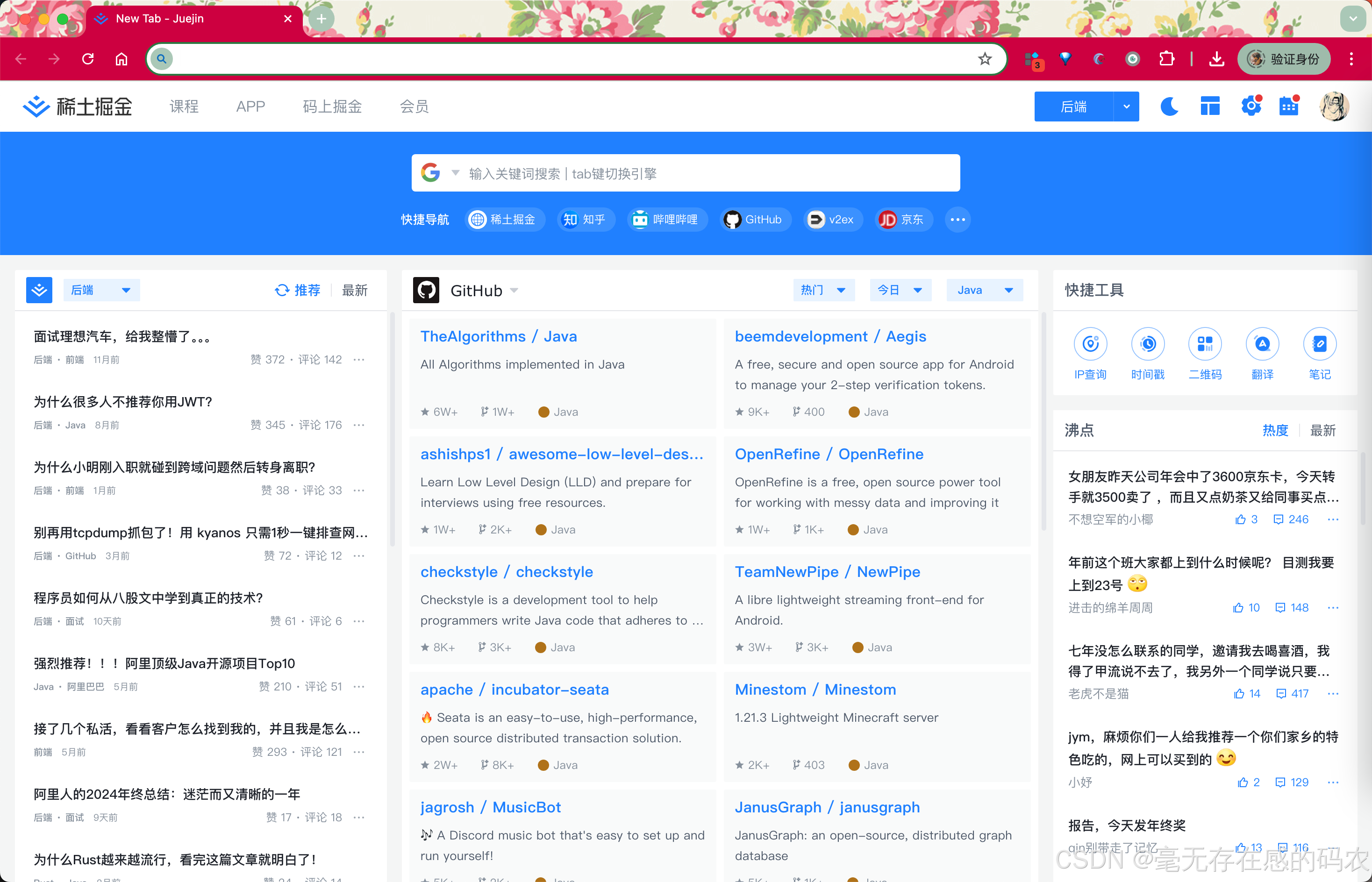Image resolution: width=1372 pixels, height=882 pixels.
Task: Open TheAlgorithms / Java repository link
Action: 499,336
